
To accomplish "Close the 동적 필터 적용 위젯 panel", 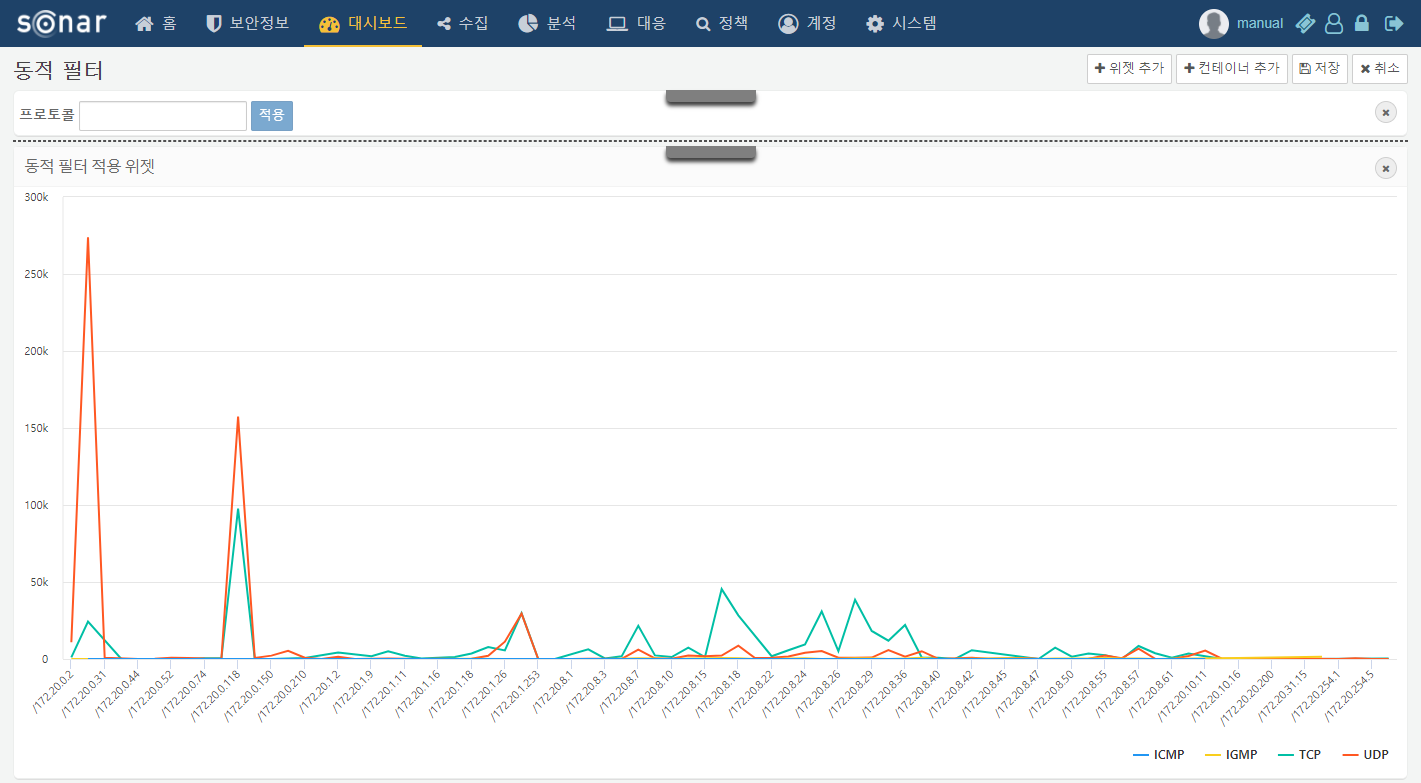I will [1386, 168].
